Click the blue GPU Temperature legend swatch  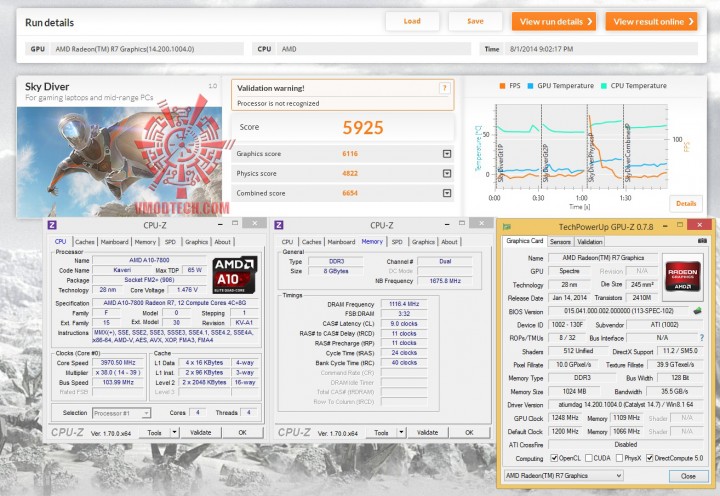pyautogui.click(x=530, y=86)
